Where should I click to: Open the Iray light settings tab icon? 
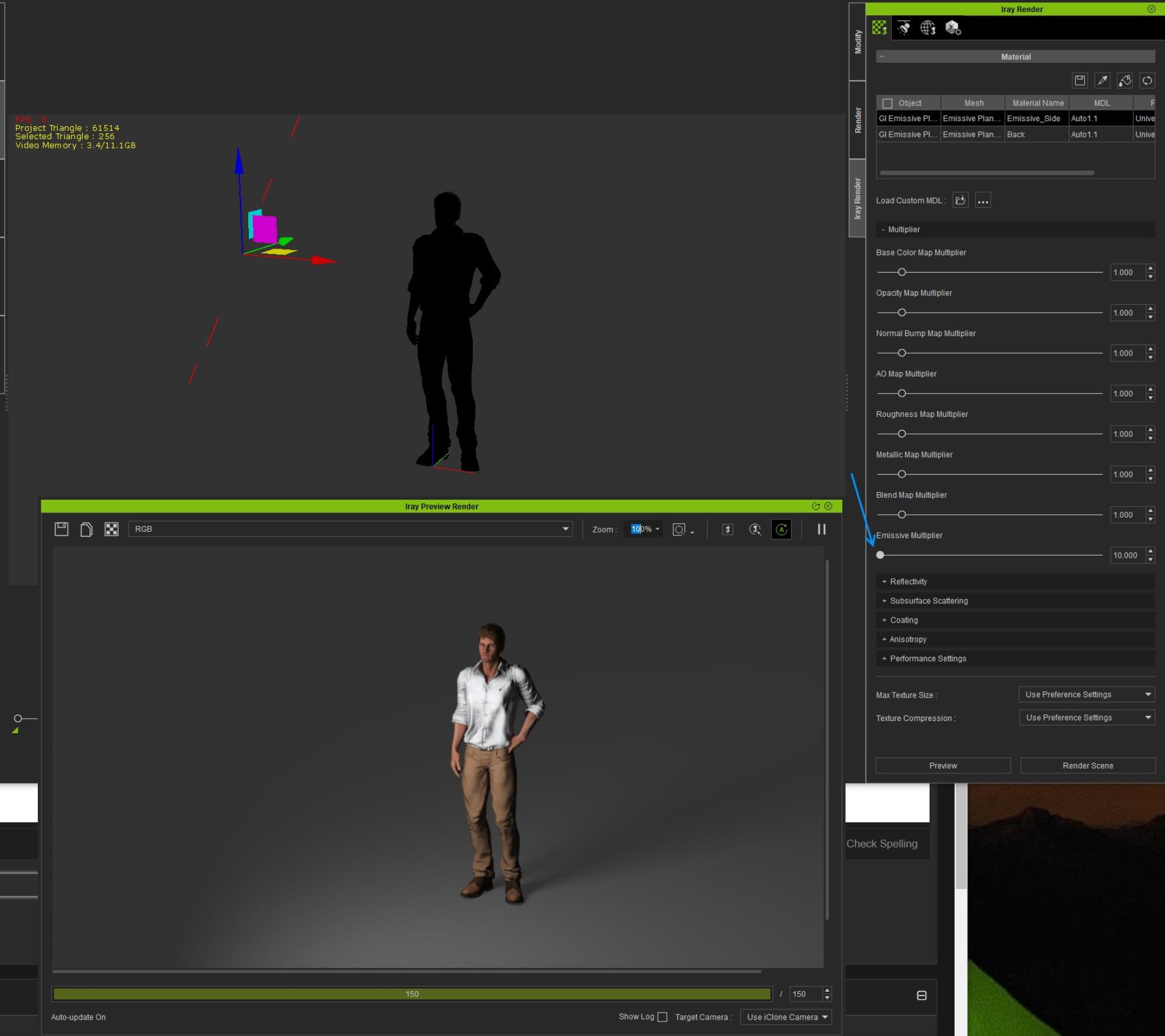coord(904,27)
